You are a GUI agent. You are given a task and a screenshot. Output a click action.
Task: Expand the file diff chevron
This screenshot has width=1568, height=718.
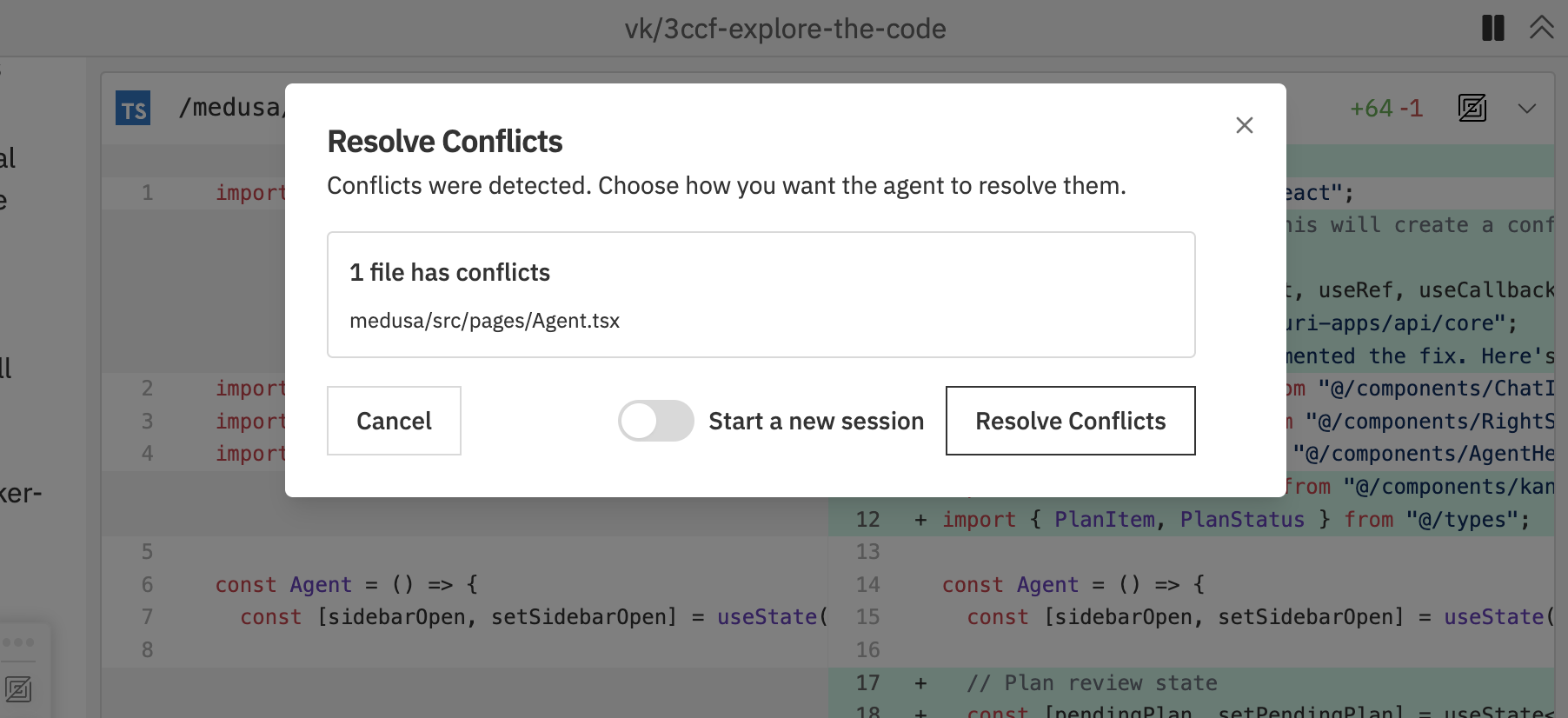1526,109
